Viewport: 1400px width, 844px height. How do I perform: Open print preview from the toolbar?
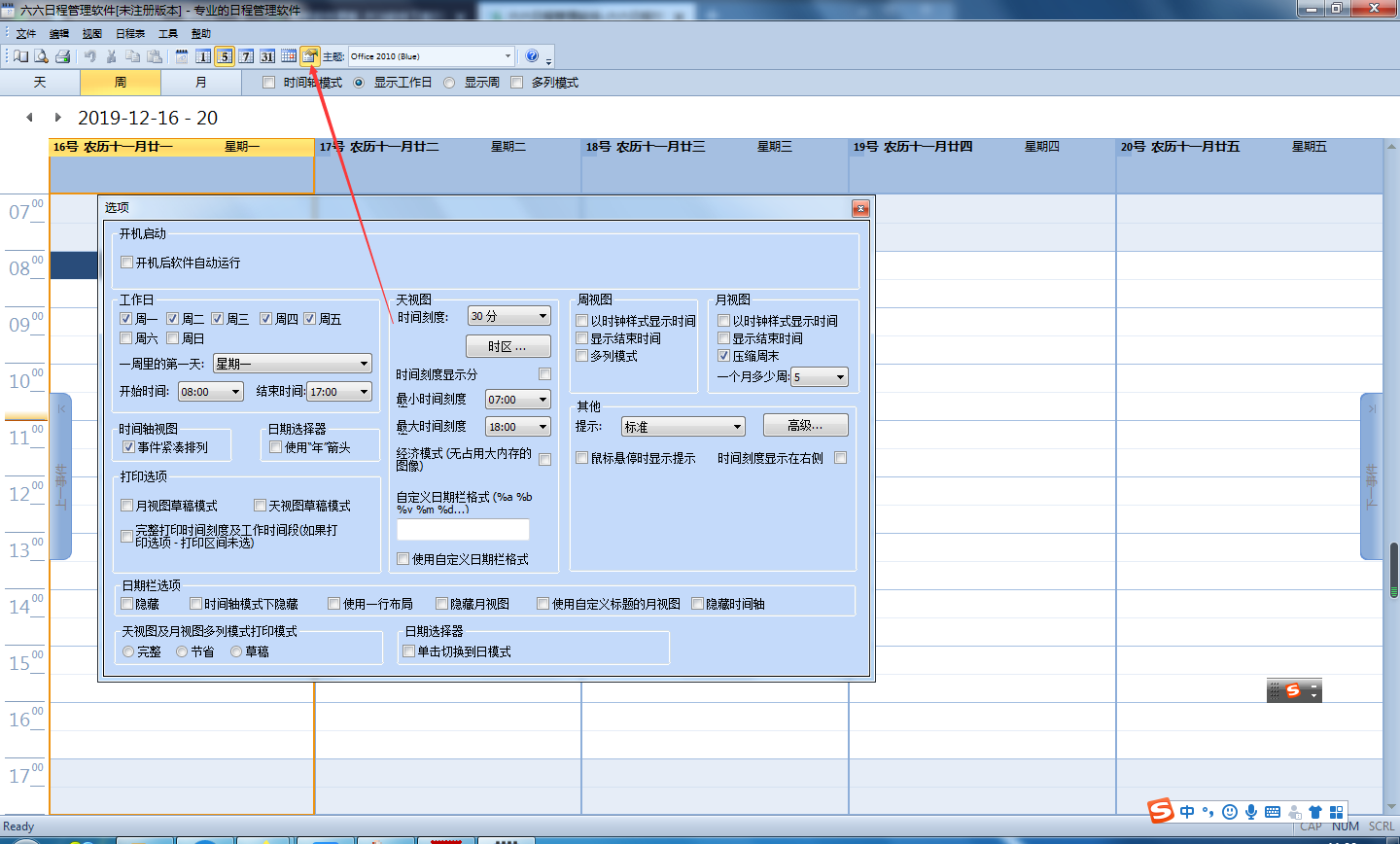coord(41,56)
